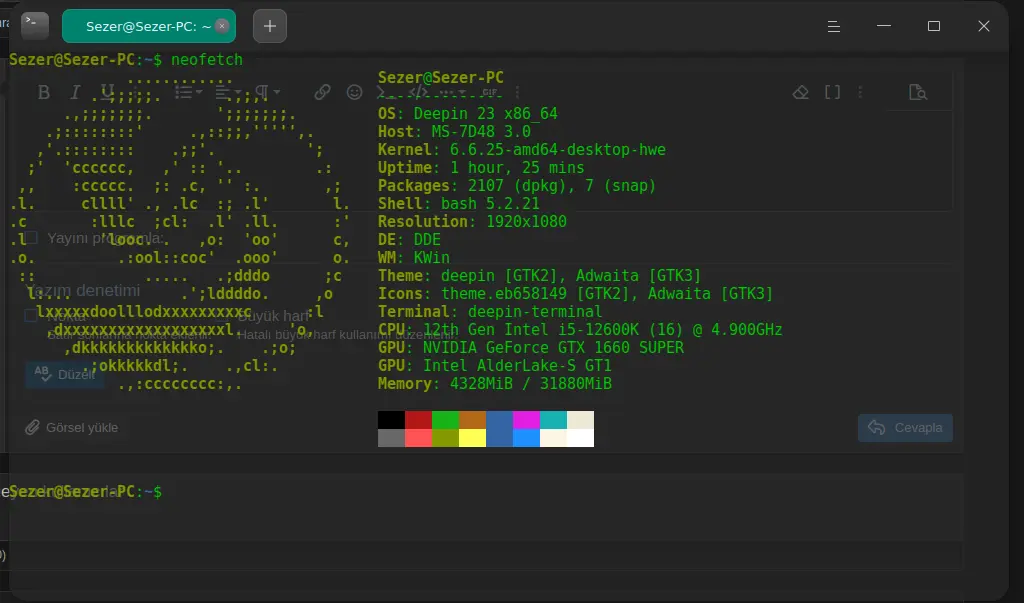Maximize the terminal window
This screenshot has height=603, width=1024.
tap(934, 26)
